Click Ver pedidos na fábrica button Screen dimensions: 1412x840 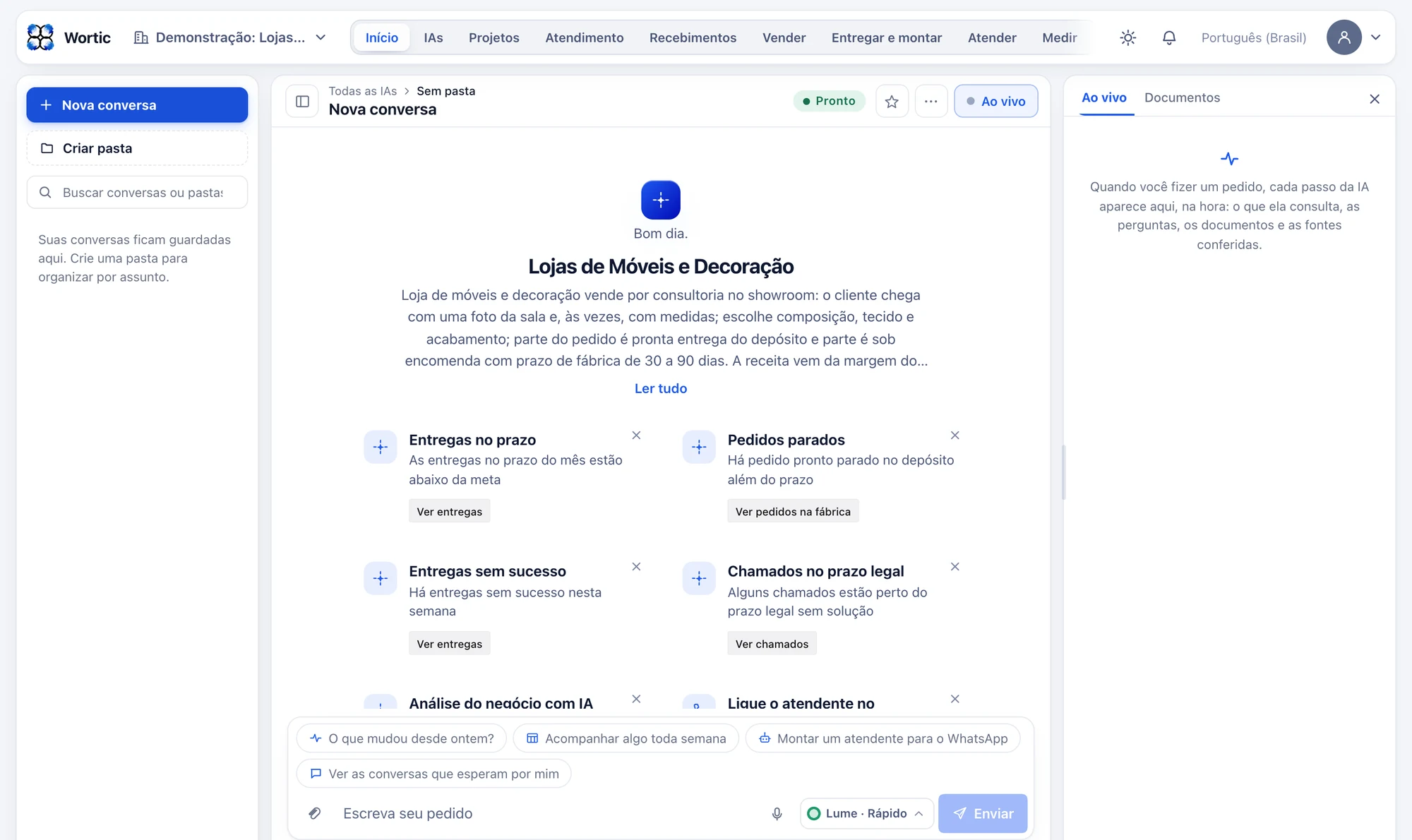tap(792, 511)
